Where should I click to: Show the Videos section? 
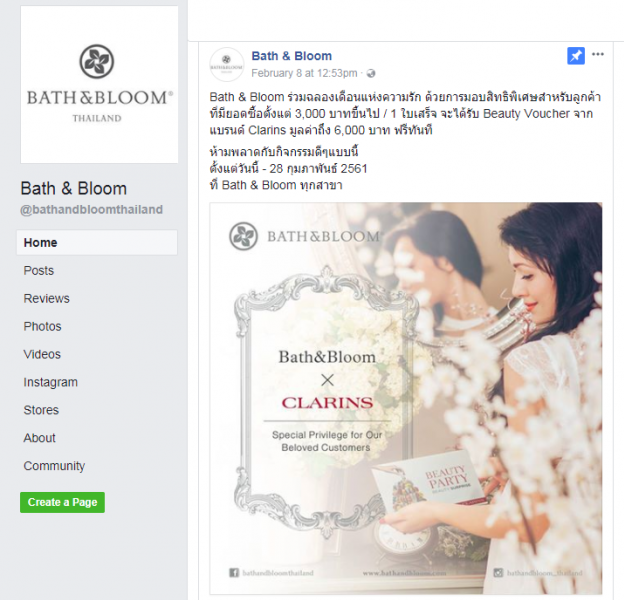tap(42, 354)
